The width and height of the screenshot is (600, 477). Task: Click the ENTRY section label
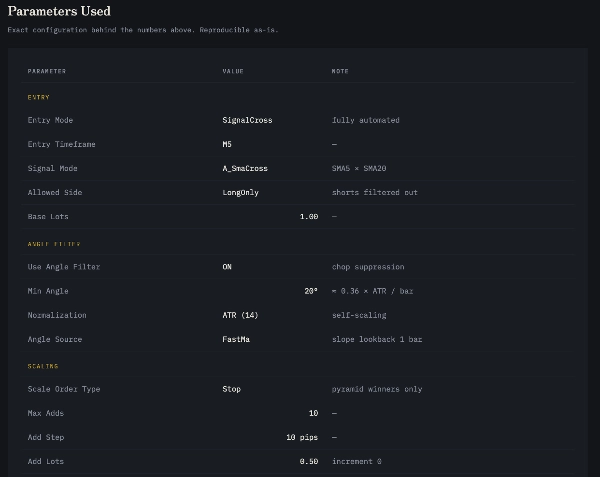tap(39, 98)
